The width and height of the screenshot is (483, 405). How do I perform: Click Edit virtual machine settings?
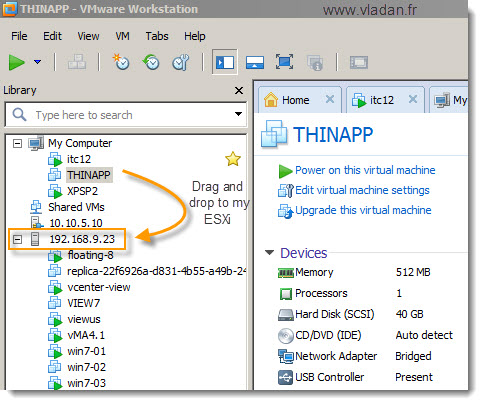(x=362, y=190)
